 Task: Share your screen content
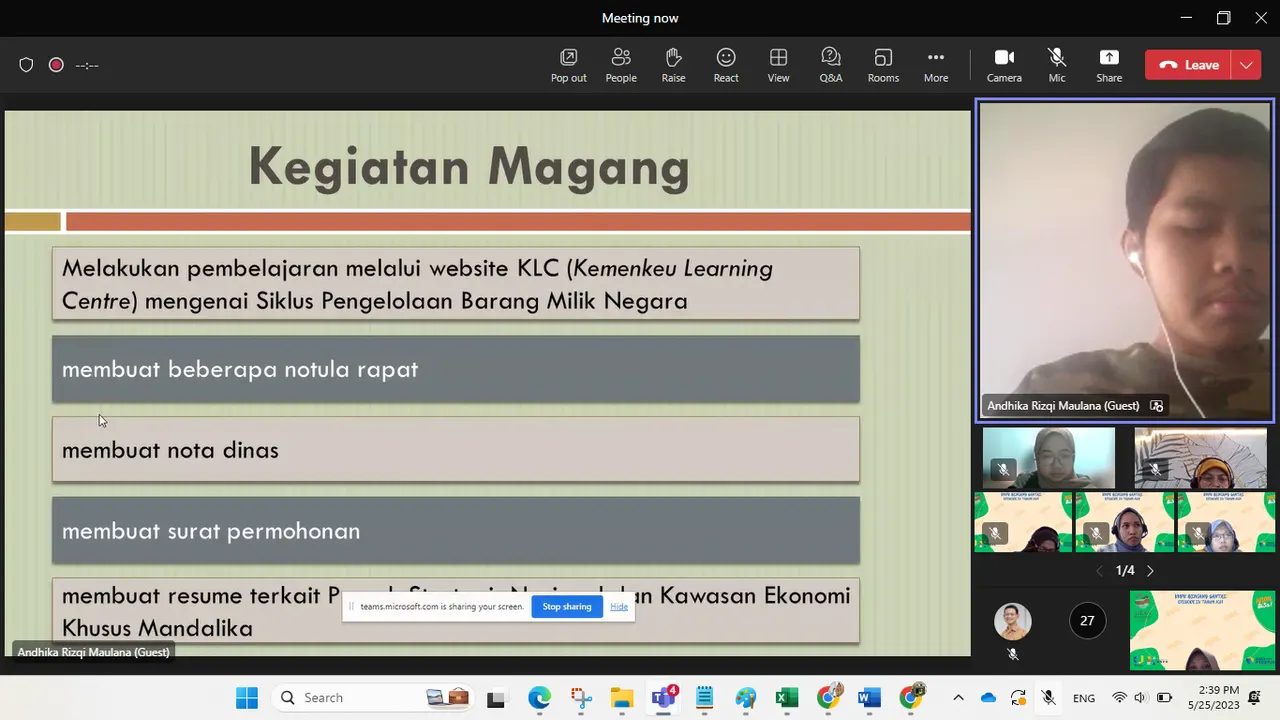click(1109, 65)
